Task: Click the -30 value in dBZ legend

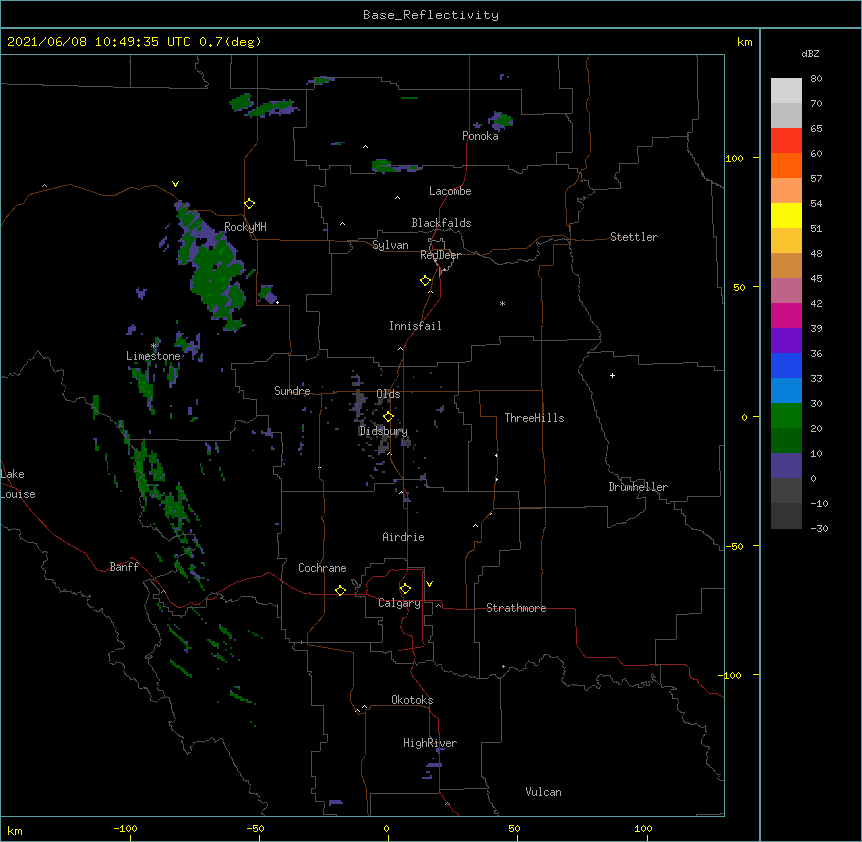Action: click(819, 528)
